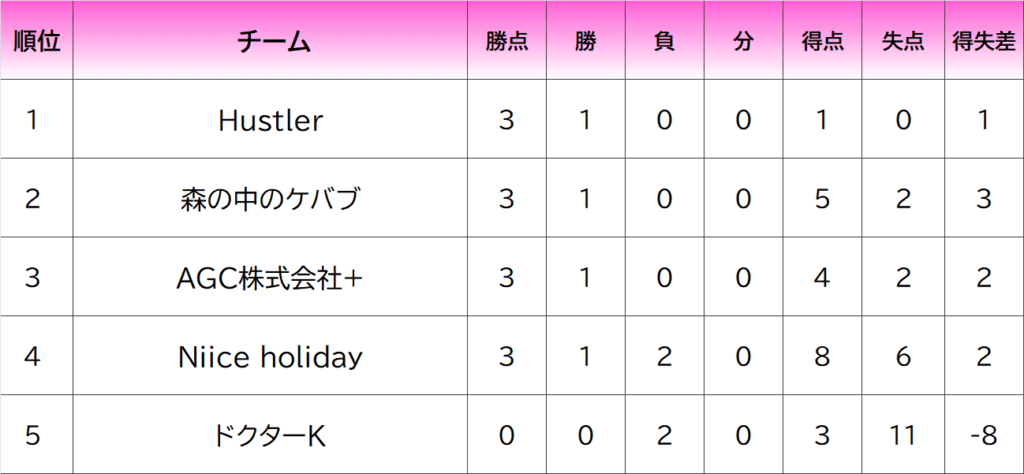The width and height of the screenshot is (1024, 474).
Task: Select the ドクターK team cell
Action: (x=271, y=435)
